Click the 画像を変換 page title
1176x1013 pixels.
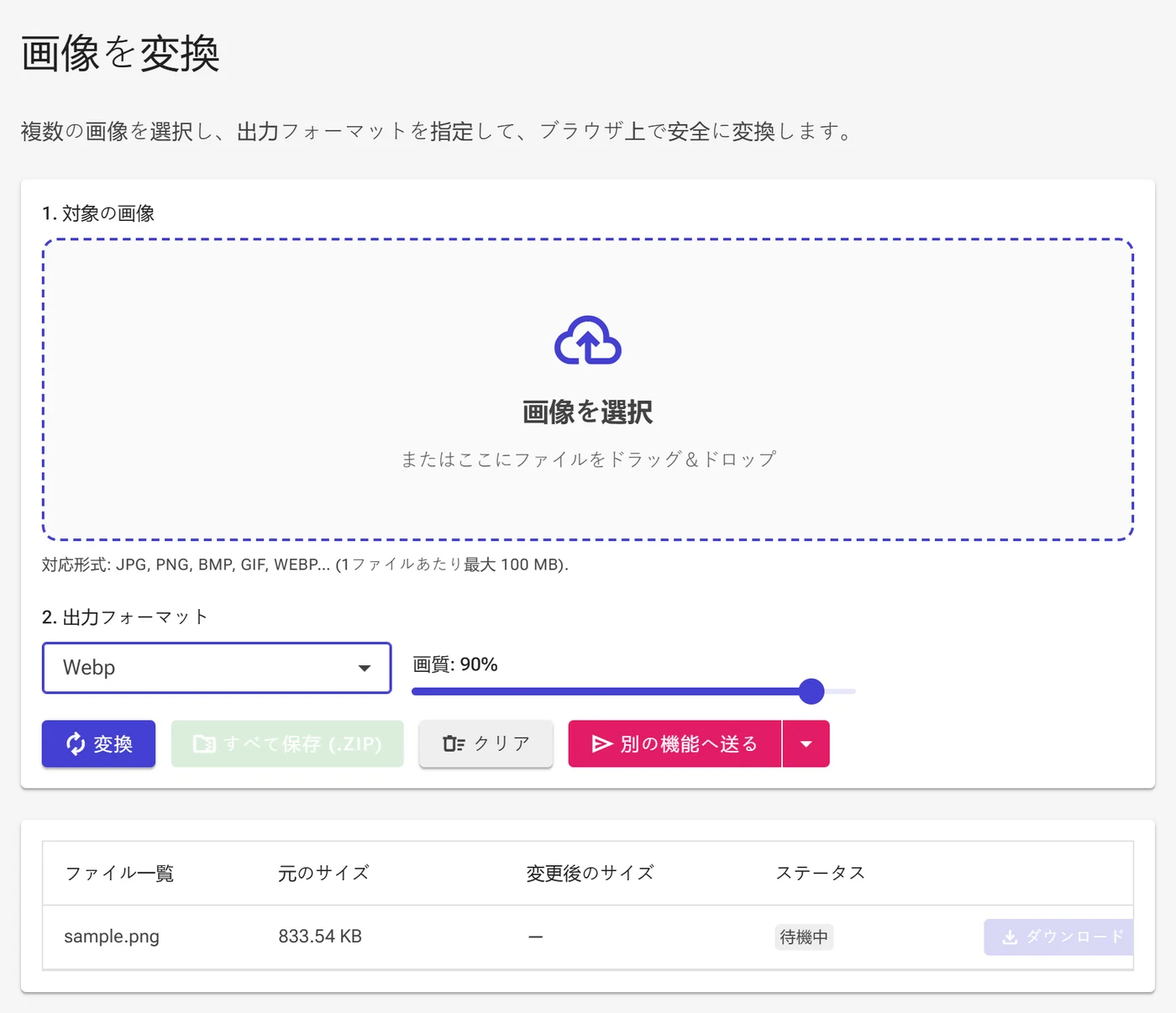click(x=120, y=54)
